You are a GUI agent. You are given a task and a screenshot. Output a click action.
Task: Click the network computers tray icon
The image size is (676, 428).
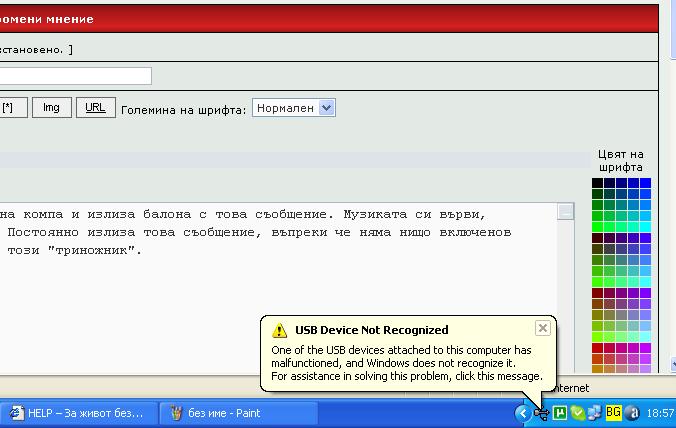point(595,412)
